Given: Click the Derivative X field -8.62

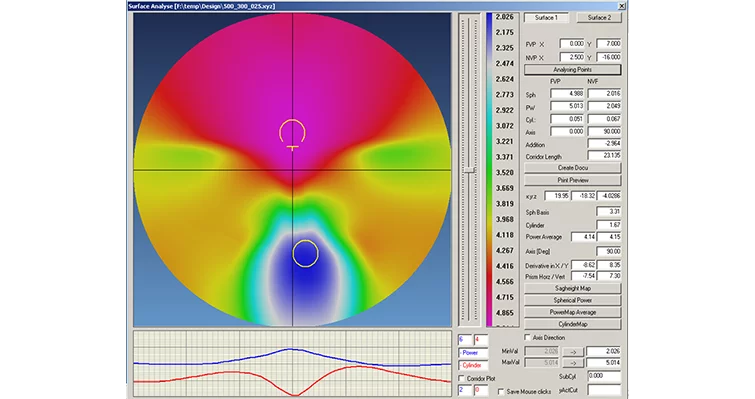Looking at the screenshot, I should (584, 265).
